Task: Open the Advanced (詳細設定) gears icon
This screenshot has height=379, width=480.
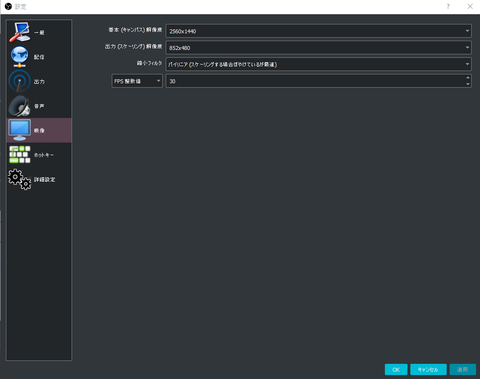Action: pyautogui.click(x=19, y=179)
